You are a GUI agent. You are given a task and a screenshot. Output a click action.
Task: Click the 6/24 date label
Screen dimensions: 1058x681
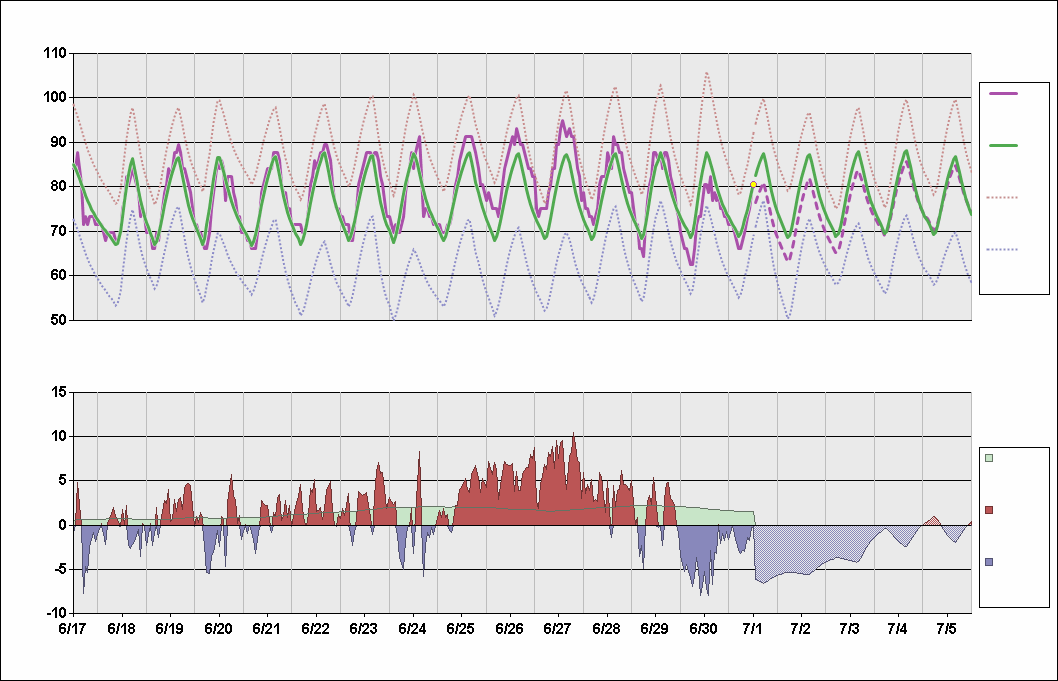[x=412, y=629]
